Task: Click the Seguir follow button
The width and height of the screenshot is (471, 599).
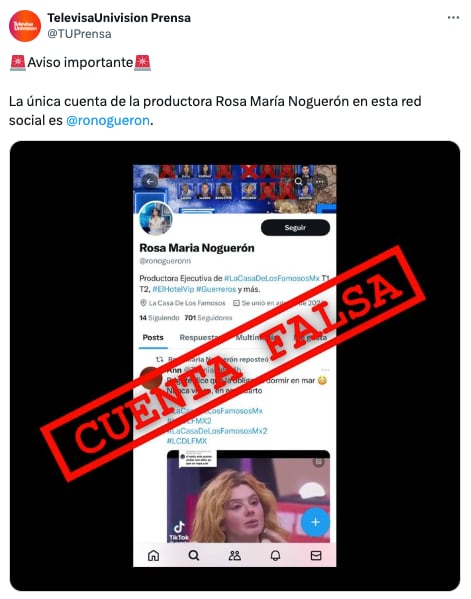Action: point(295,228)
